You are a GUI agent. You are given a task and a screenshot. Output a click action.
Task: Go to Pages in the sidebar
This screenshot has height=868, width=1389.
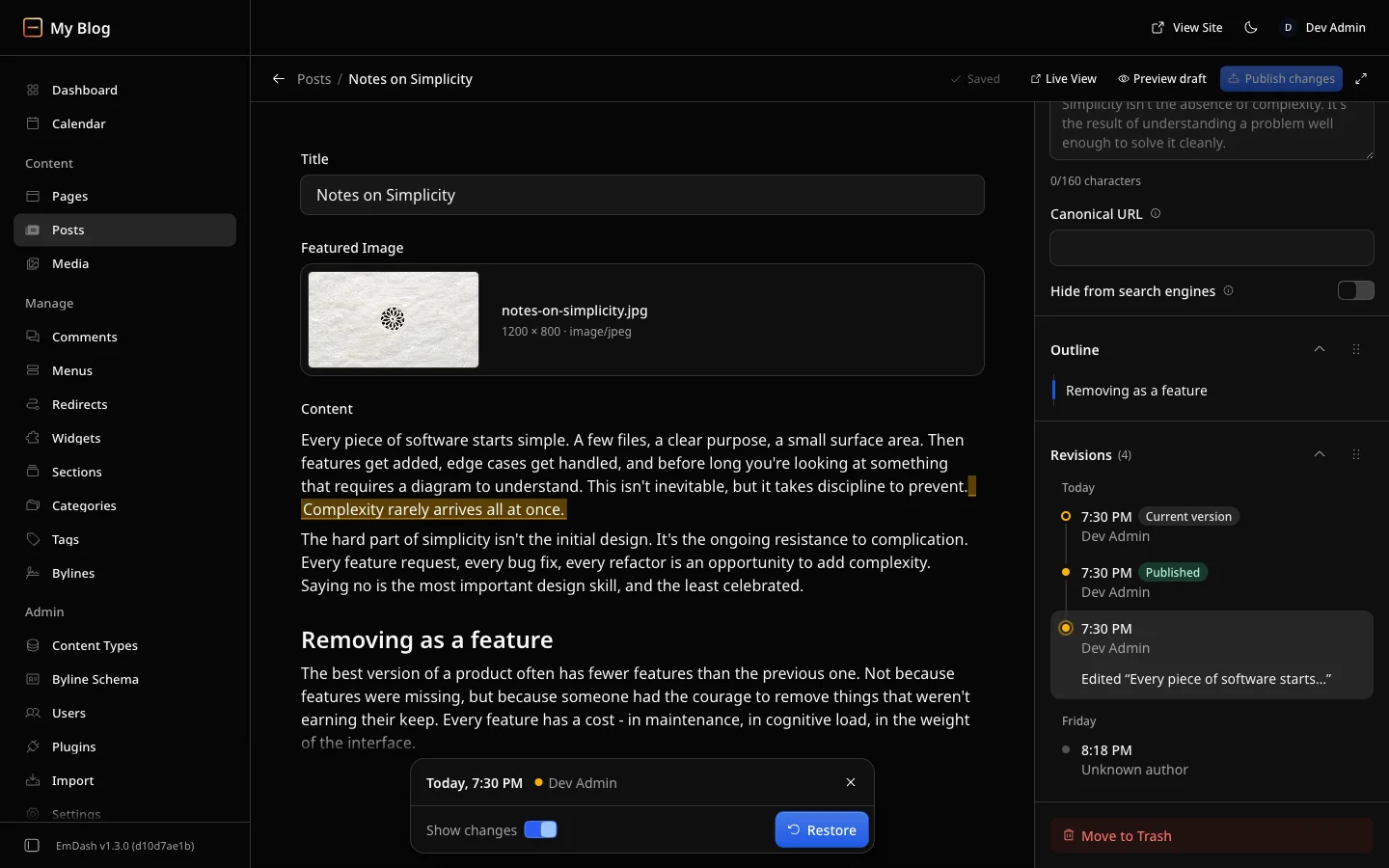point(124,196)
